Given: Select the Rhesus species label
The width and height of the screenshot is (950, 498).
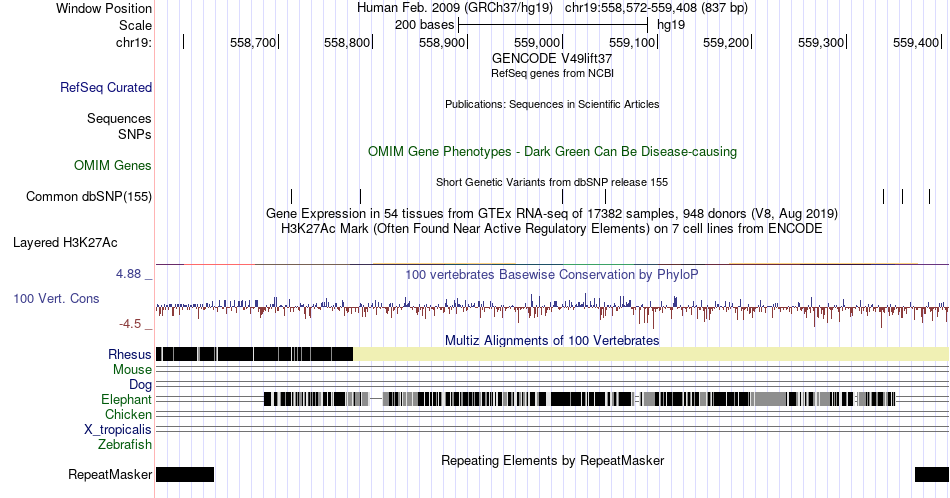Looking at the screenshot, I should point(130,355).
